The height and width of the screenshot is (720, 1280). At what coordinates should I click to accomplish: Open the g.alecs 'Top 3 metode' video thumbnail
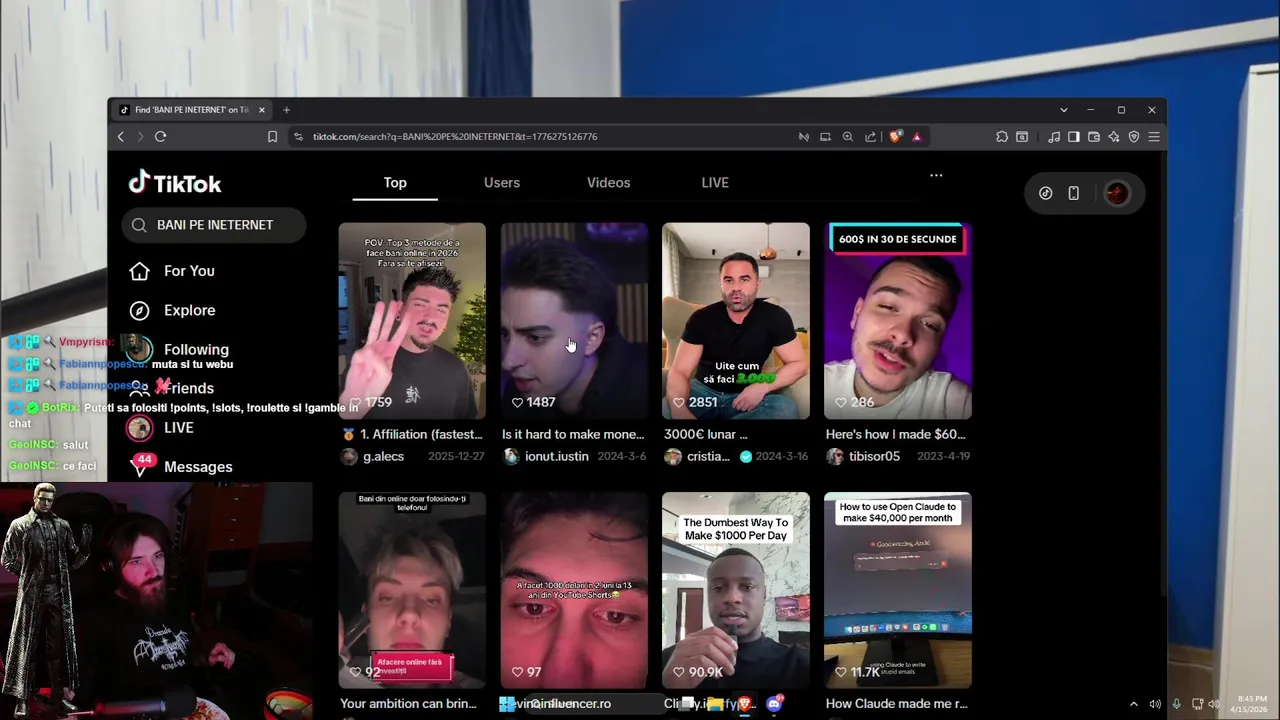412,320
